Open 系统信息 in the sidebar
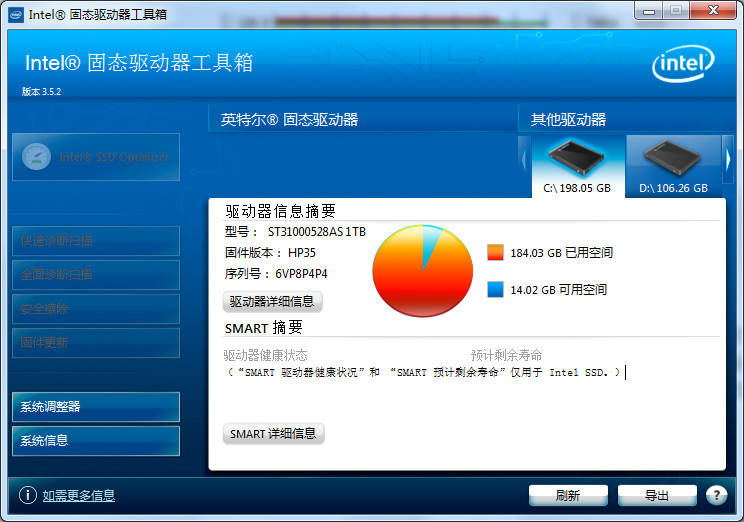This screenshot has height=522, width=744. click(96, 440)
